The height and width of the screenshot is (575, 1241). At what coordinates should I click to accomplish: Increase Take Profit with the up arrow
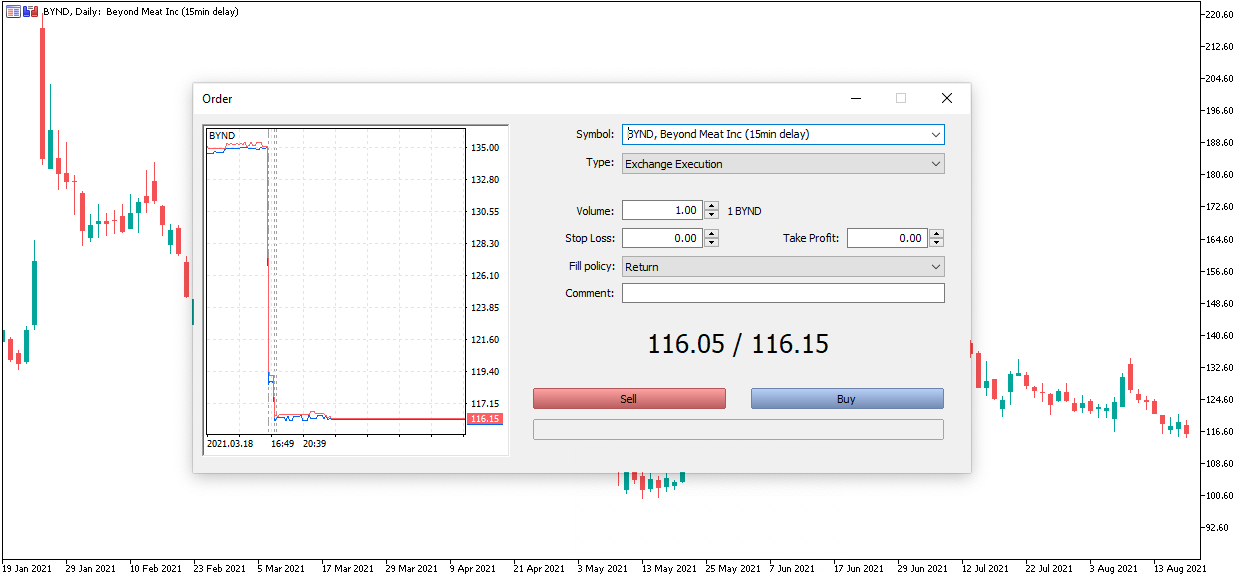tap(936, 233)
